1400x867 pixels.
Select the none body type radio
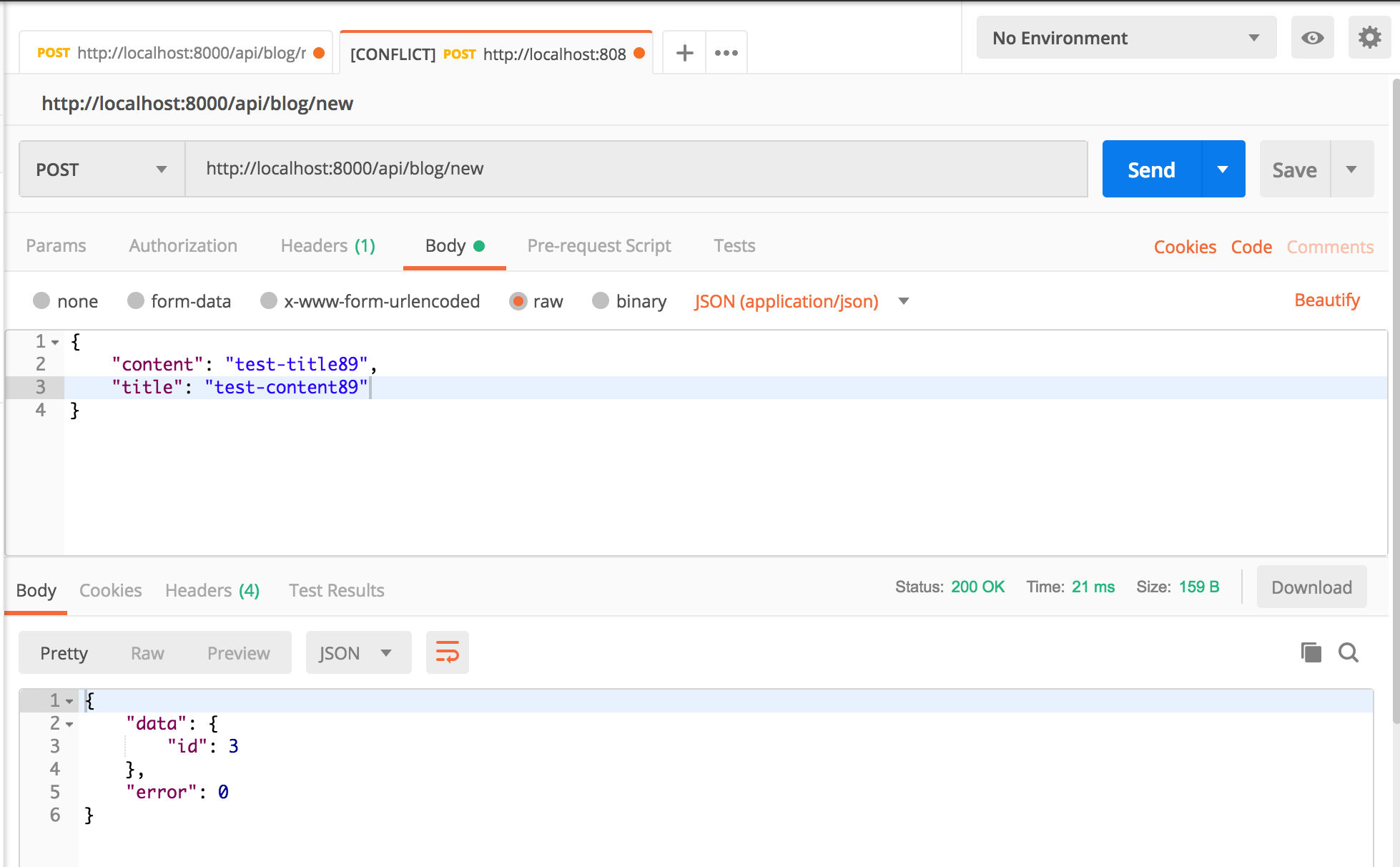tap(41, 301)
